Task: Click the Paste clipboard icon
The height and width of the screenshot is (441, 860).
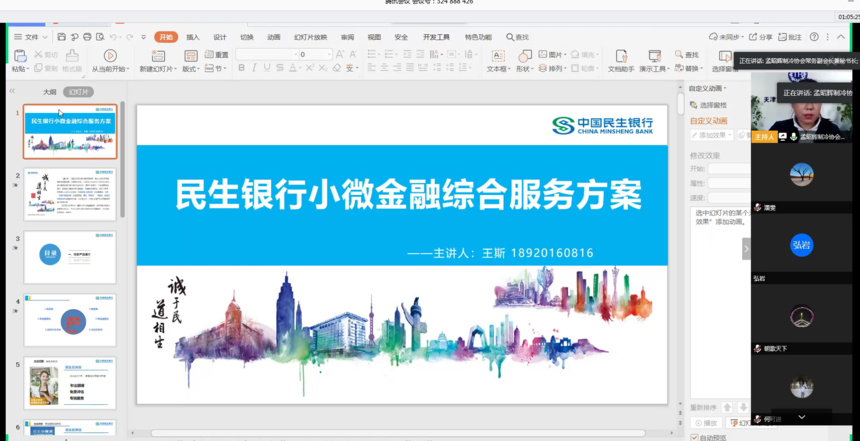Action: coord(20,55)
